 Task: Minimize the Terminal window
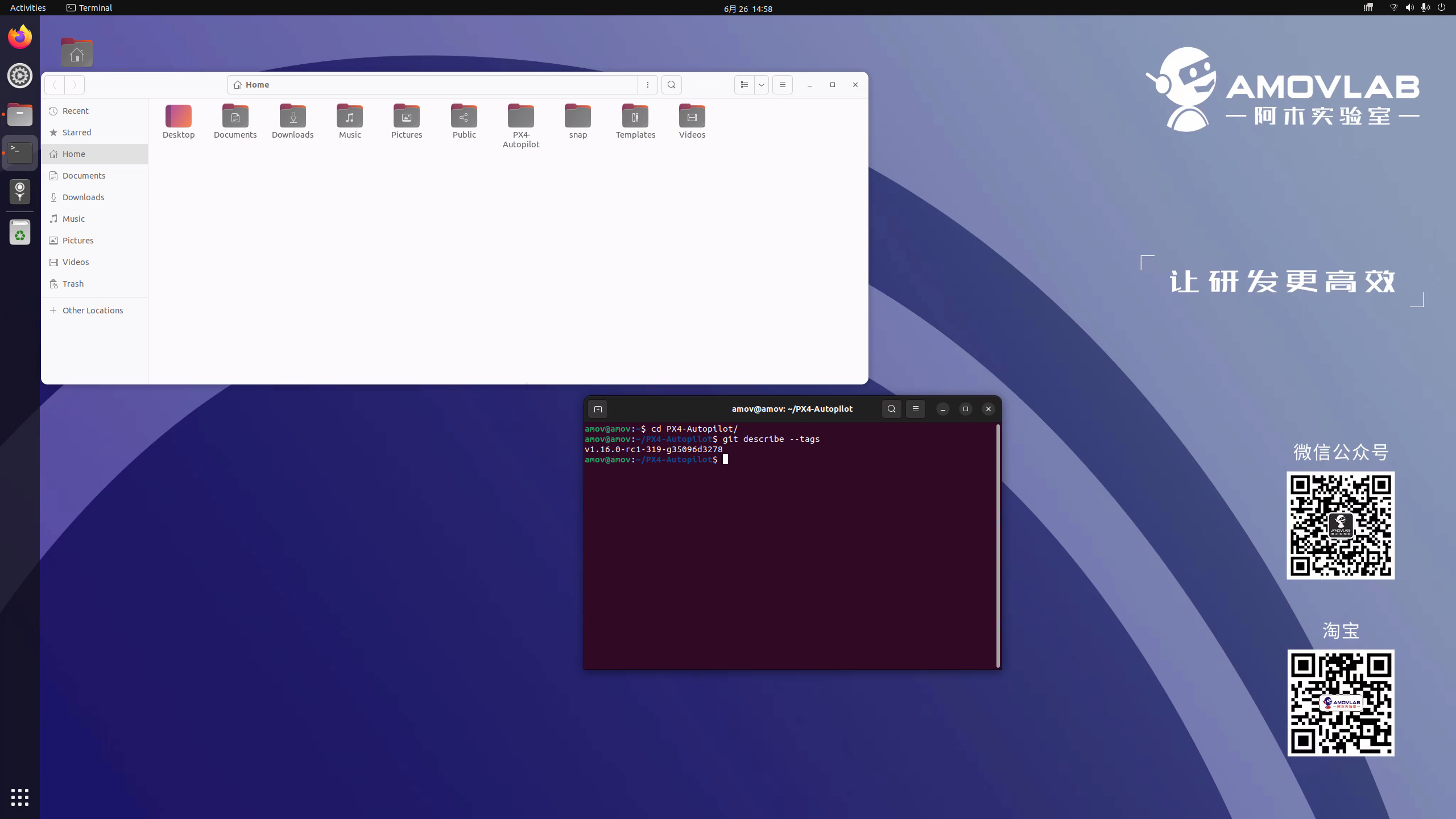(942, 409)
